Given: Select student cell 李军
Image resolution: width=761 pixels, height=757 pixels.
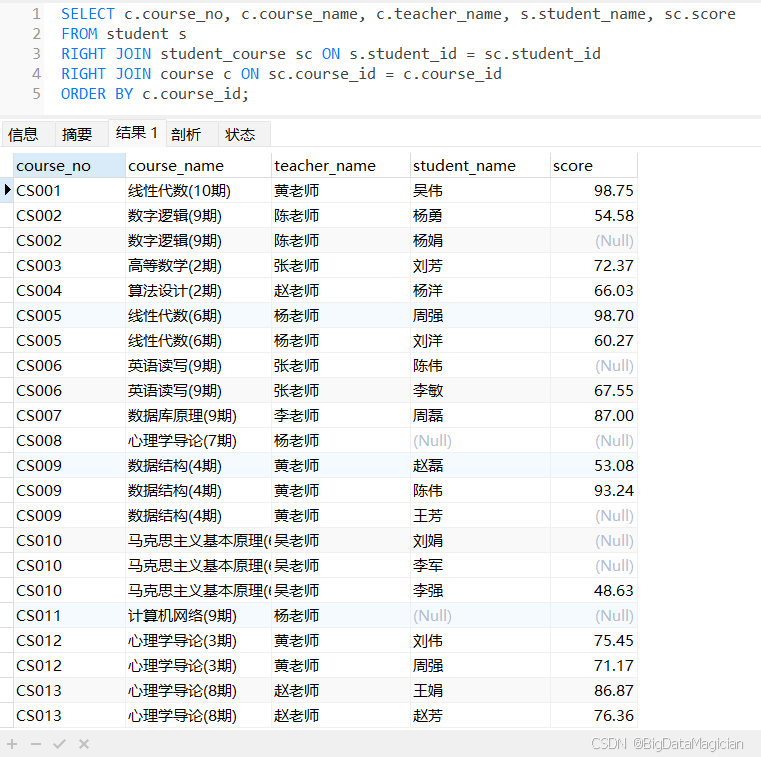Looking at the screenshot, I should (x=480, y=565).
